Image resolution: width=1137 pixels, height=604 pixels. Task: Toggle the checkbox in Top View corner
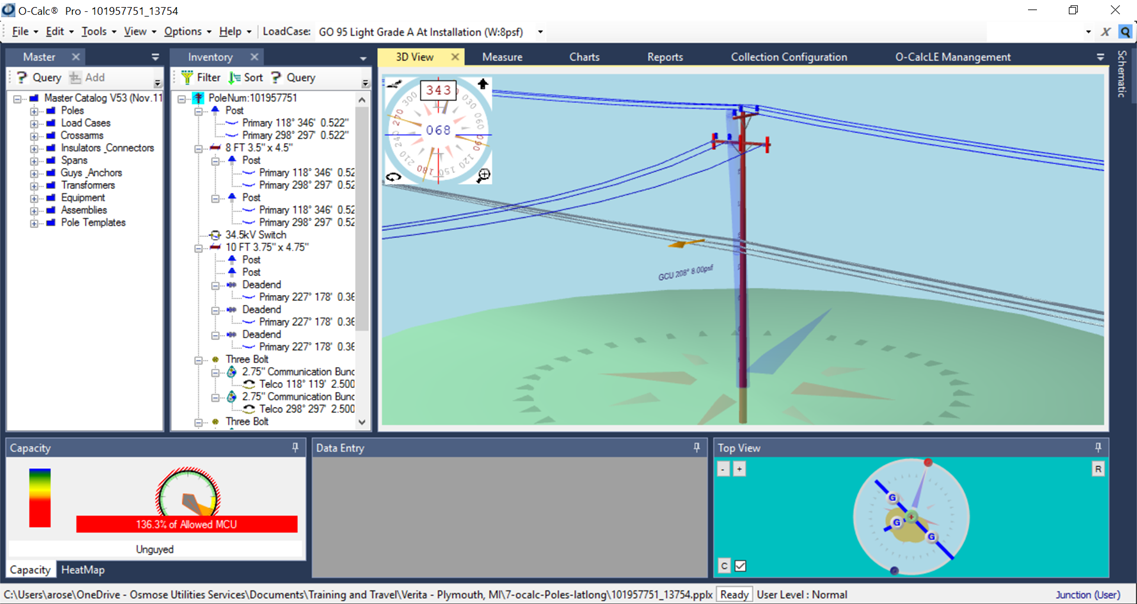pos(740,565)
